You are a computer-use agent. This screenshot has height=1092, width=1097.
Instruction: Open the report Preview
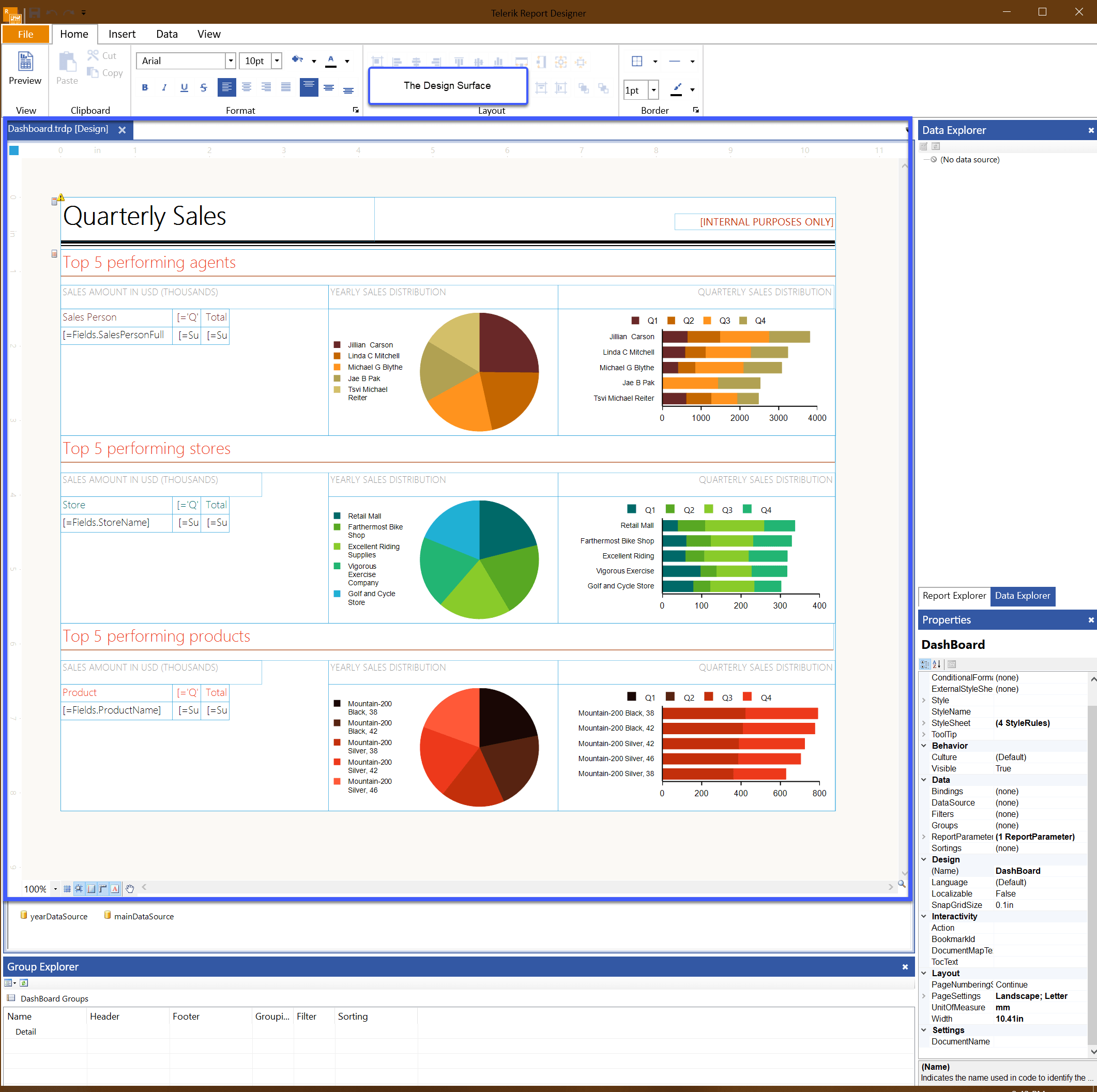[x=25, y=68]
